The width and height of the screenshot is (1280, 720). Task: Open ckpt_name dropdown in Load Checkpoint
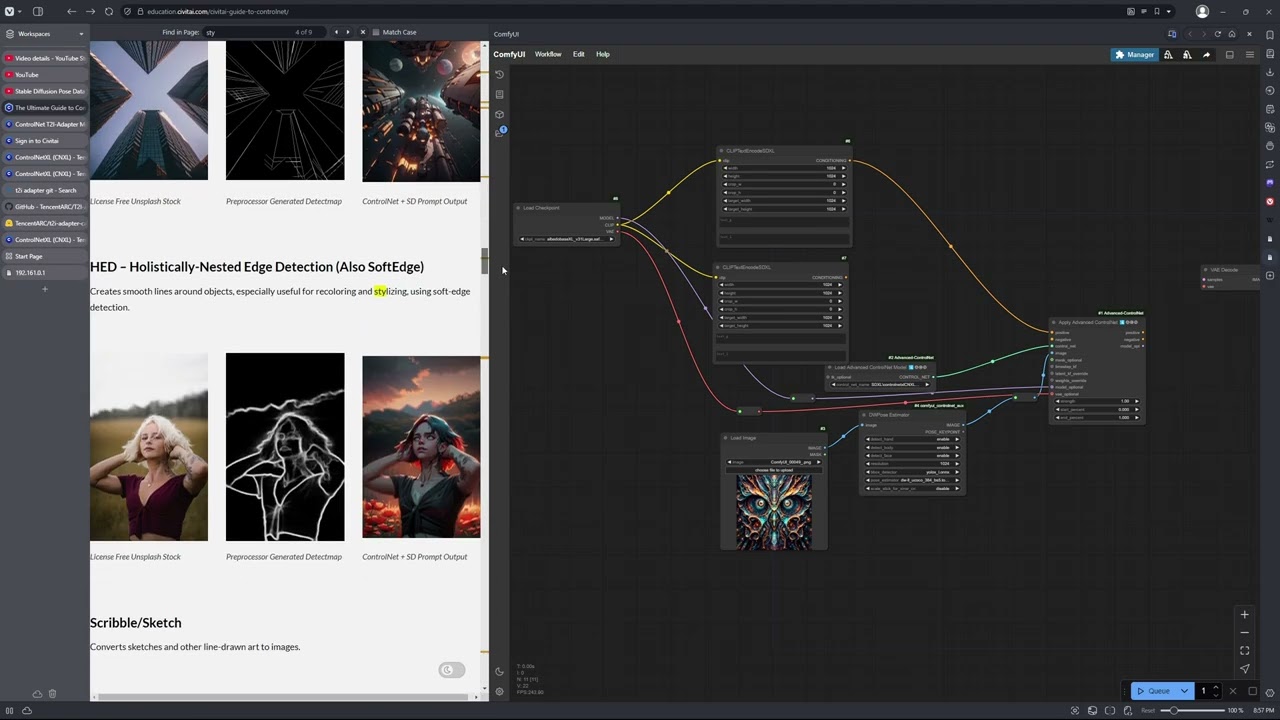(566, 239)
